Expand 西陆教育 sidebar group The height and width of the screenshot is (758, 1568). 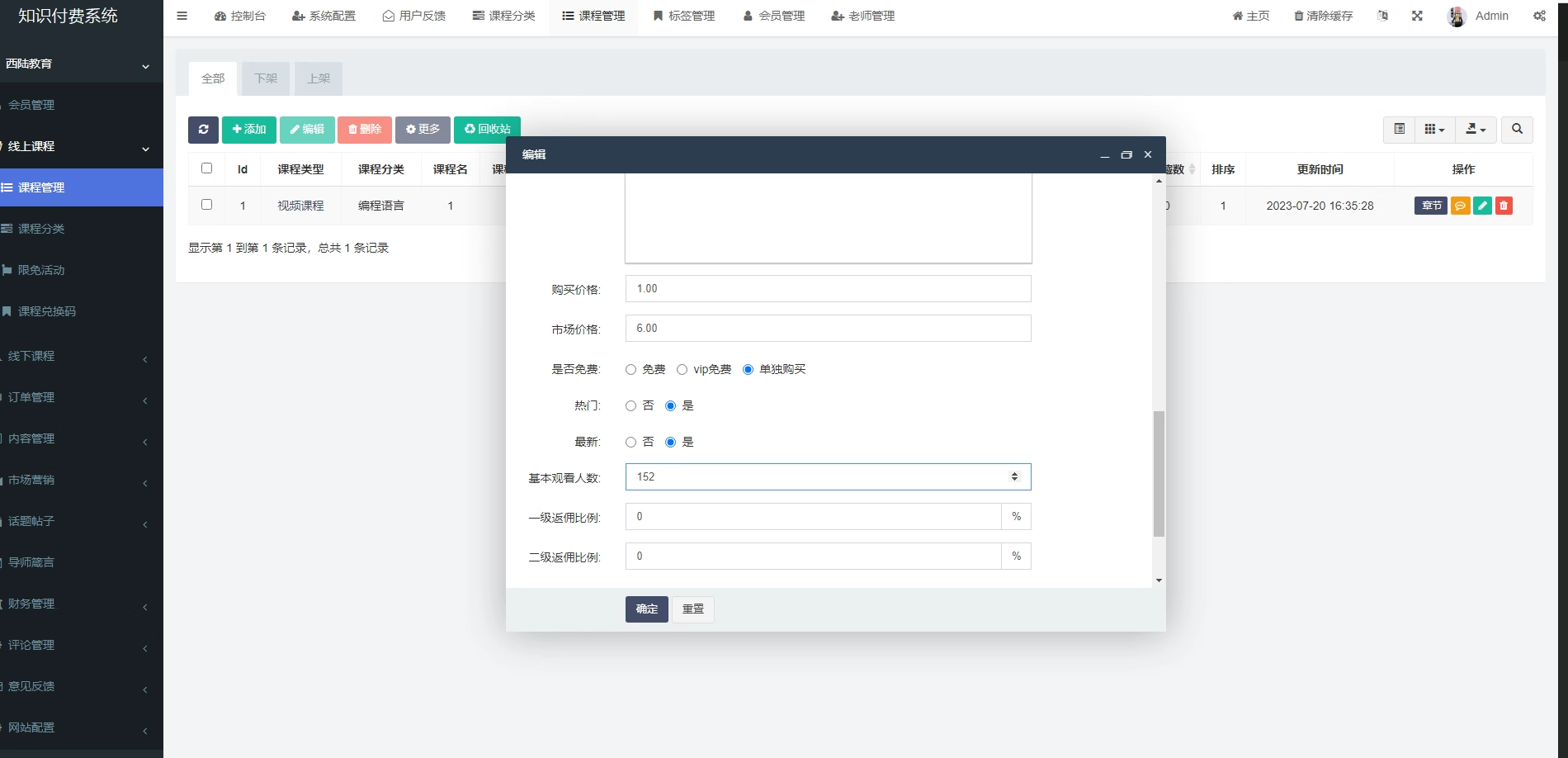pyautogui.click(x=82, y=64)
